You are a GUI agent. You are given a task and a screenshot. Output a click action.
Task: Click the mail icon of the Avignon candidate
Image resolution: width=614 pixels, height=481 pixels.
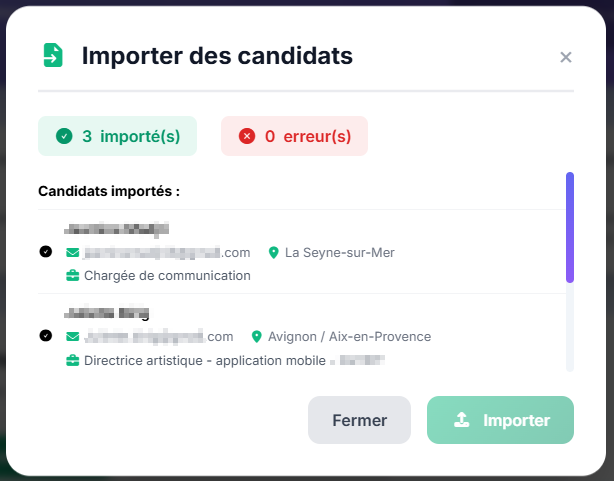tap(73, 337)
